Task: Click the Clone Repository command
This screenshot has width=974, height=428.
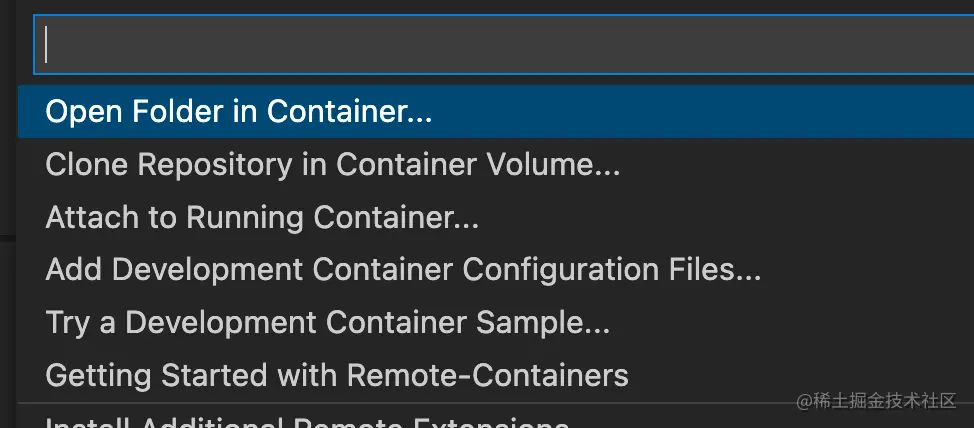Action: pos(332,164)
